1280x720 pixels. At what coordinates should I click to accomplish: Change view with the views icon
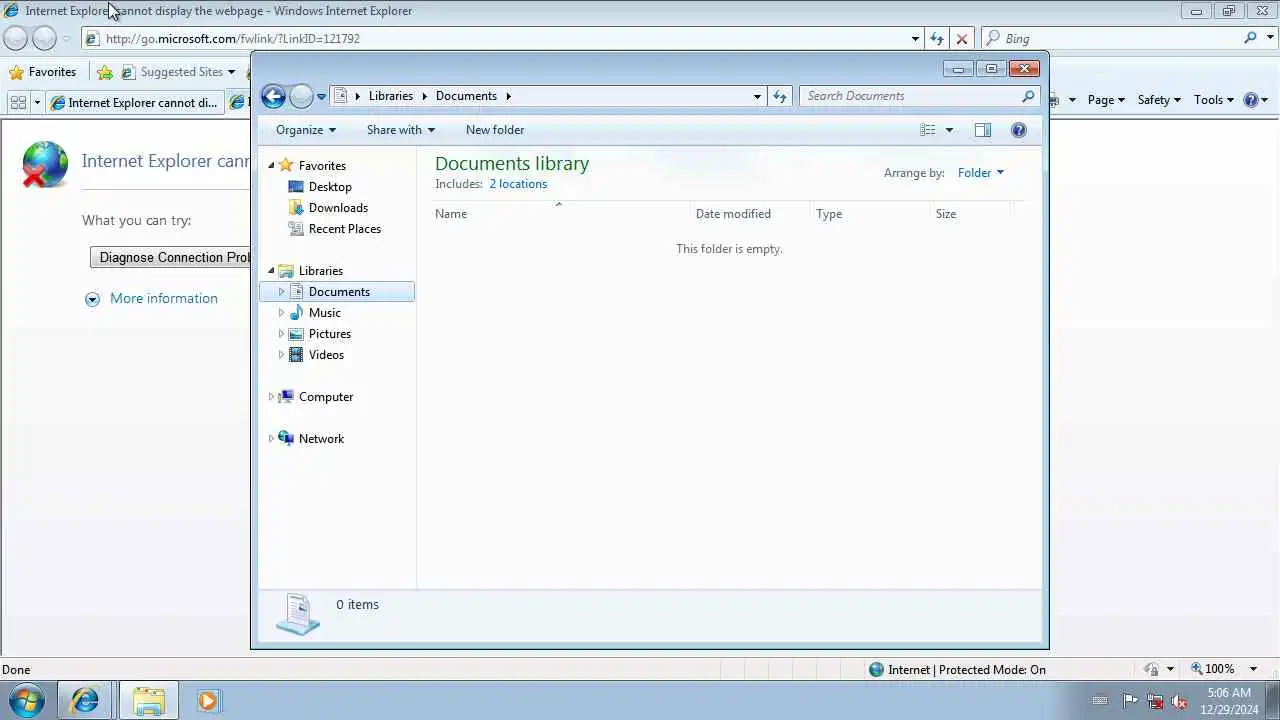pos(928,130)
